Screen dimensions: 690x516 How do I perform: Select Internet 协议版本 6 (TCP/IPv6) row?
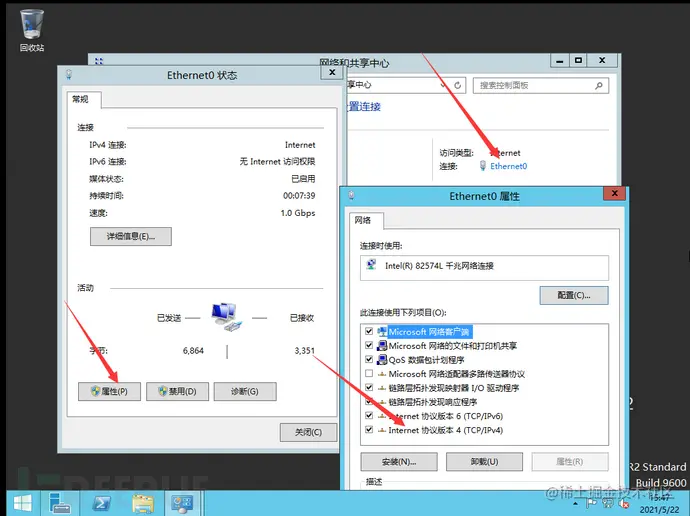[445, 416]
